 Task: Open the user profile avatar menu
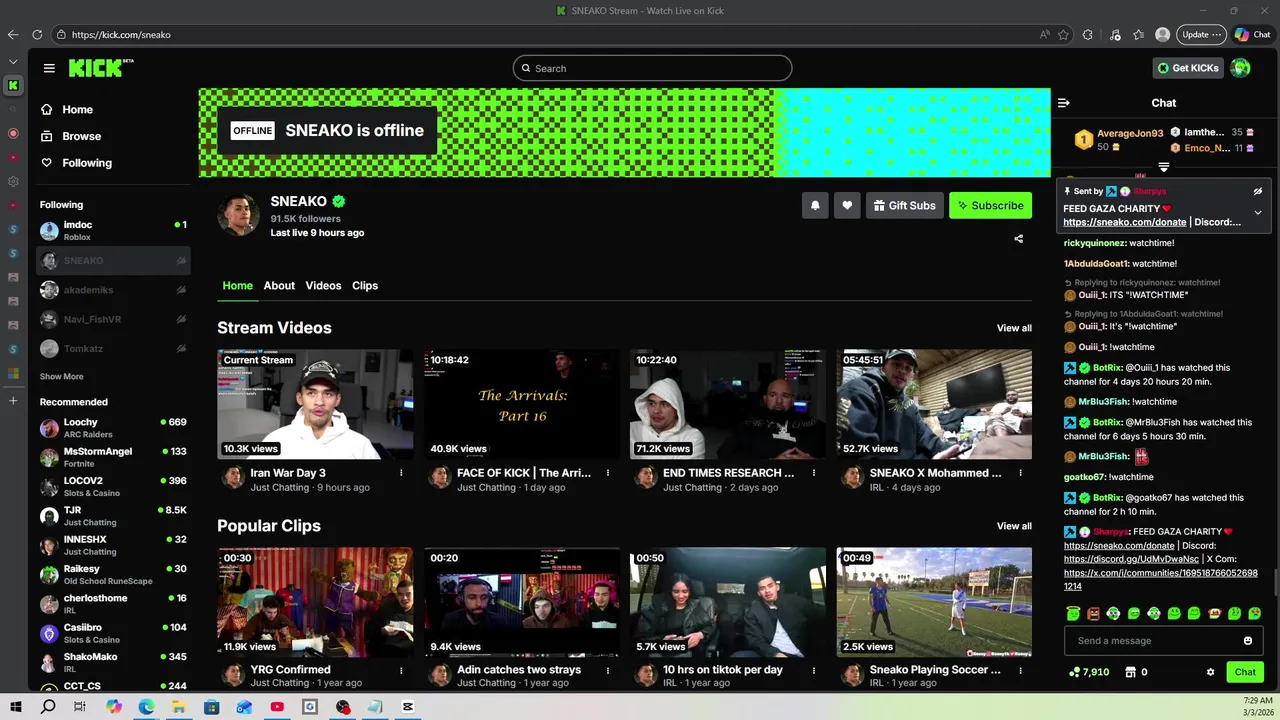tap(1240, 68)
